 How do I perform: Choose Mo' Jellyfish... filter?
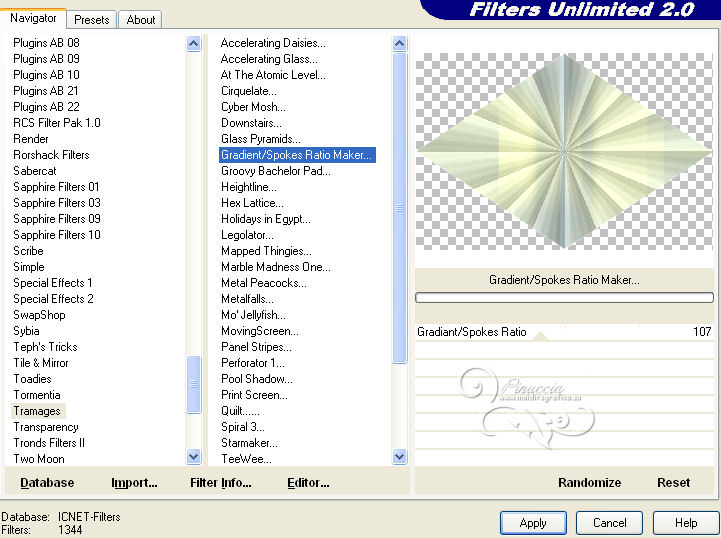pos(253,315)
